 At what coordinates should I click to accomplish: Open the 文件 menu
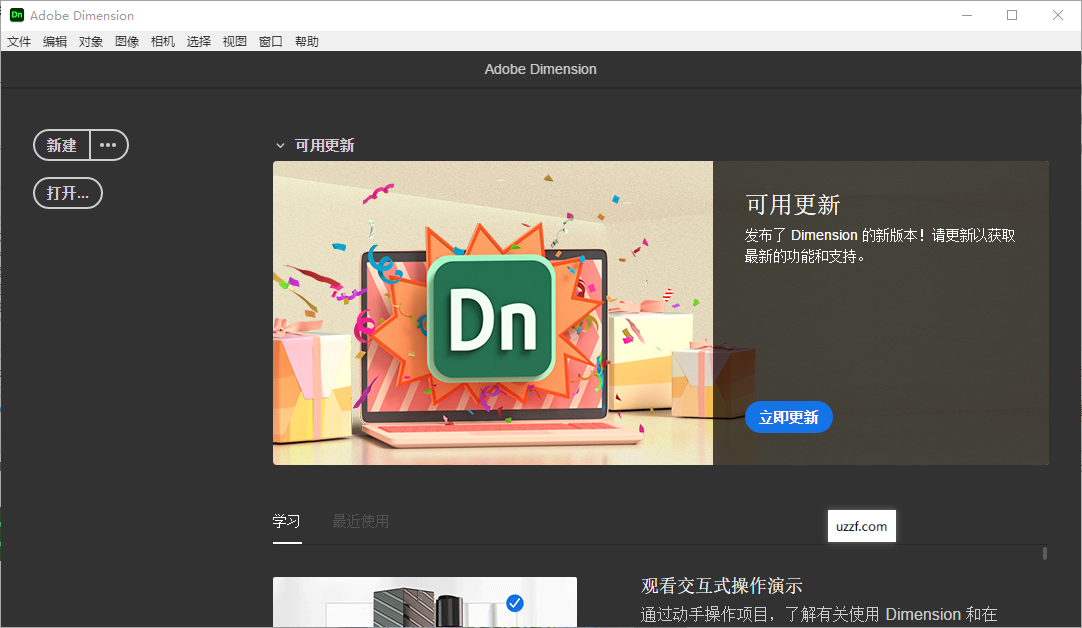coord(19,41)
